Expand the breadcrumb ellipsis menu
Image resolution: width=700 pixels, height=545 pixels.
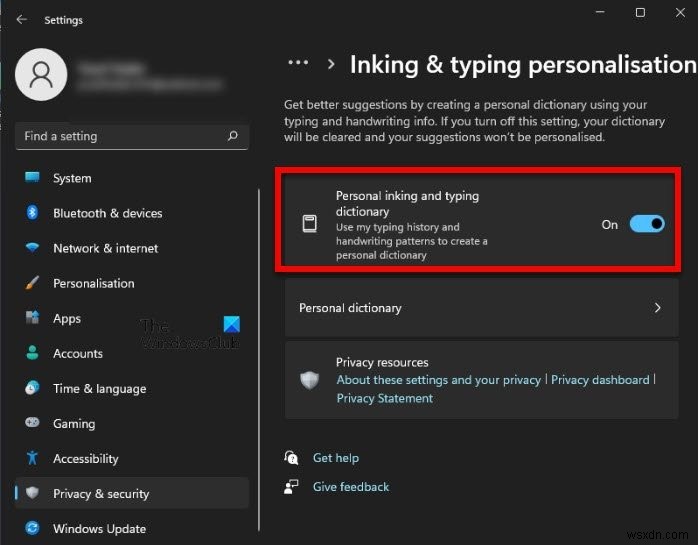pos(298,63)
